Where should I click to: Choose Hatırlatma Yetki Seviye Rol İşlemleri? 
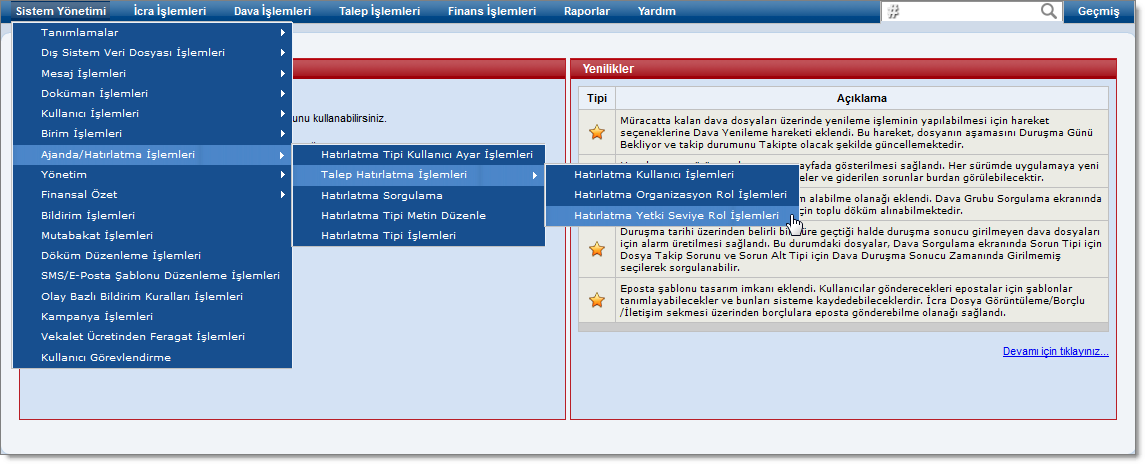[673, 216]
